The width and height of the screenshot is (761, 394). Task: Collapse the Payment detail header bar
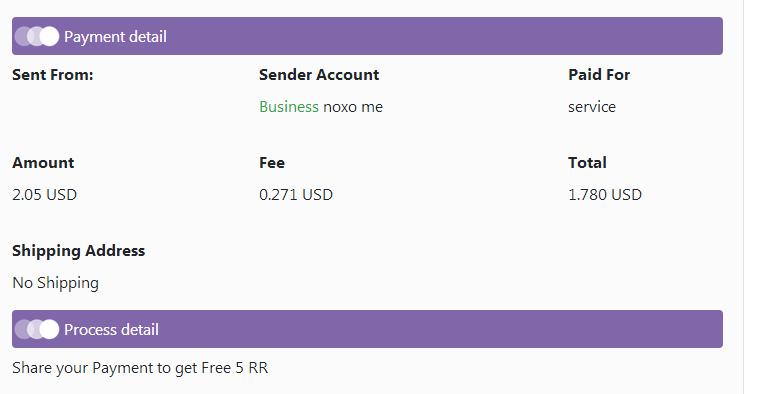367,36
